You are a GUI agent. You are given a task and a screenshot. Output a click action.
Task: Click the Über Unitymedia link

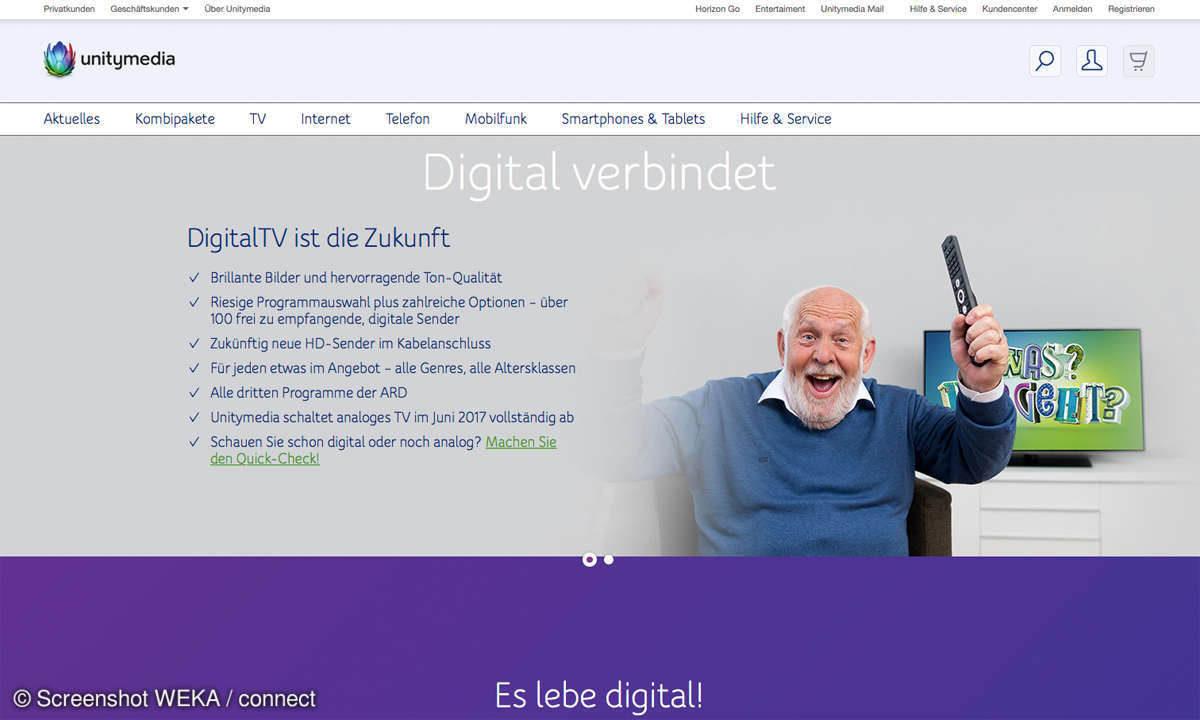[x=237, y=9]
